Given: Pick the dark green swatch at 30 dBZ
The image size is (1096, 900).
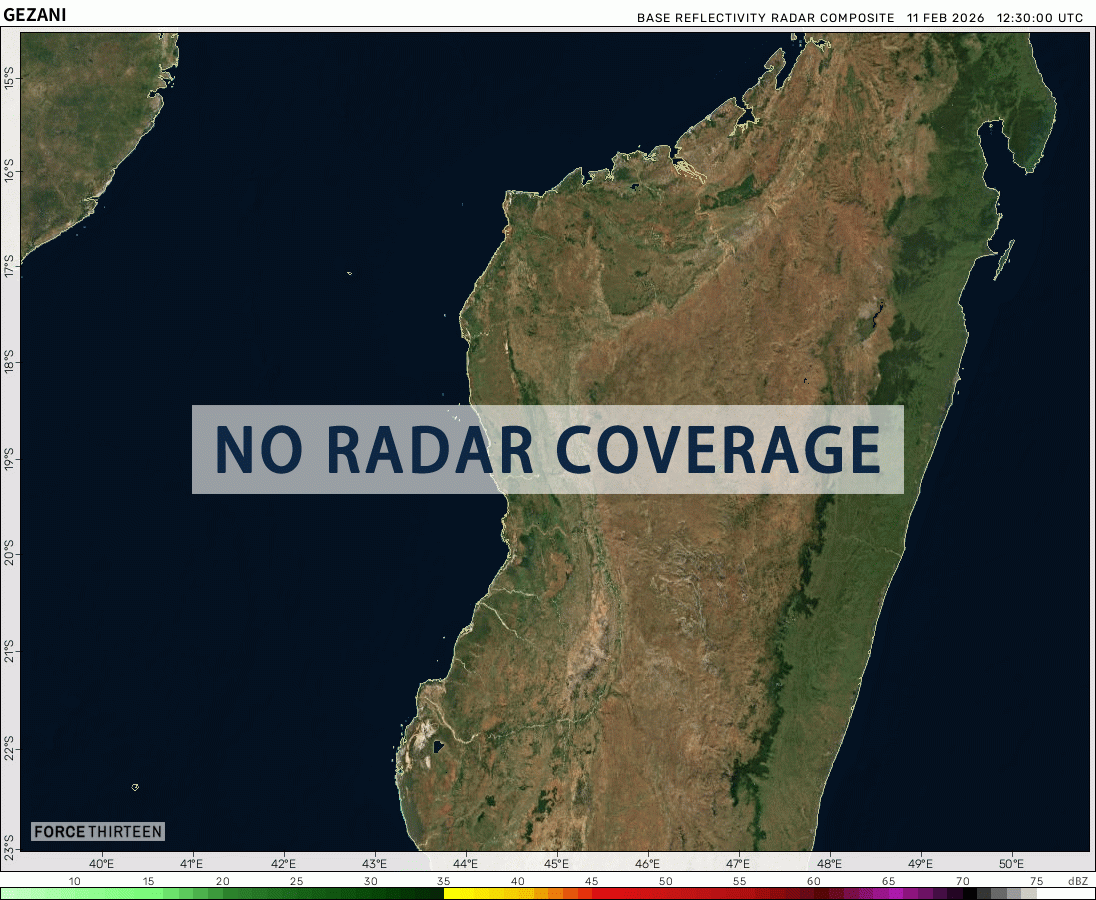Looking at the screenshot, I should tap(371, 893).
